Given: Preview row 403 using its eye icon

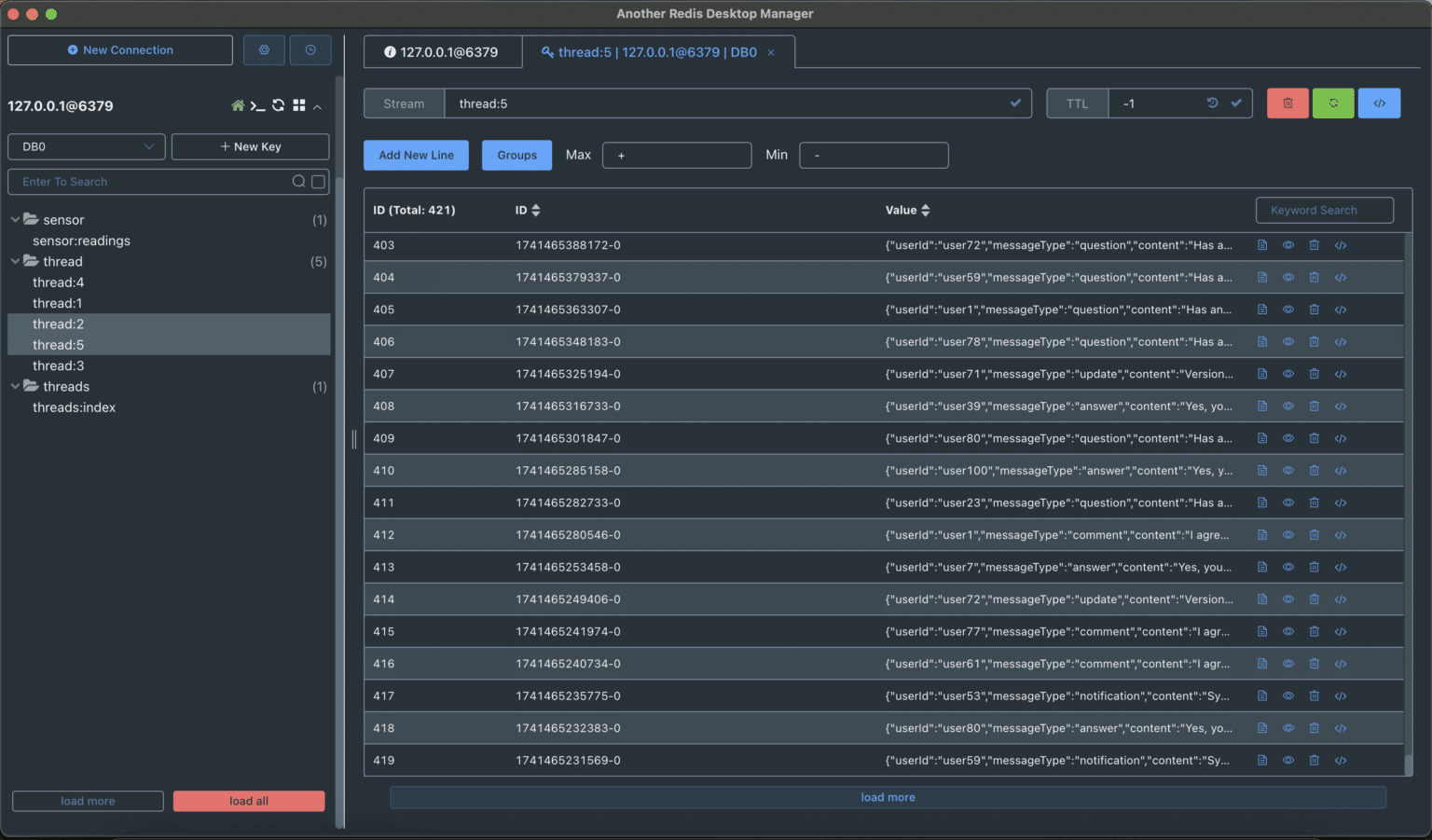Looking at the screenshot, I should tap(1288, 245).
